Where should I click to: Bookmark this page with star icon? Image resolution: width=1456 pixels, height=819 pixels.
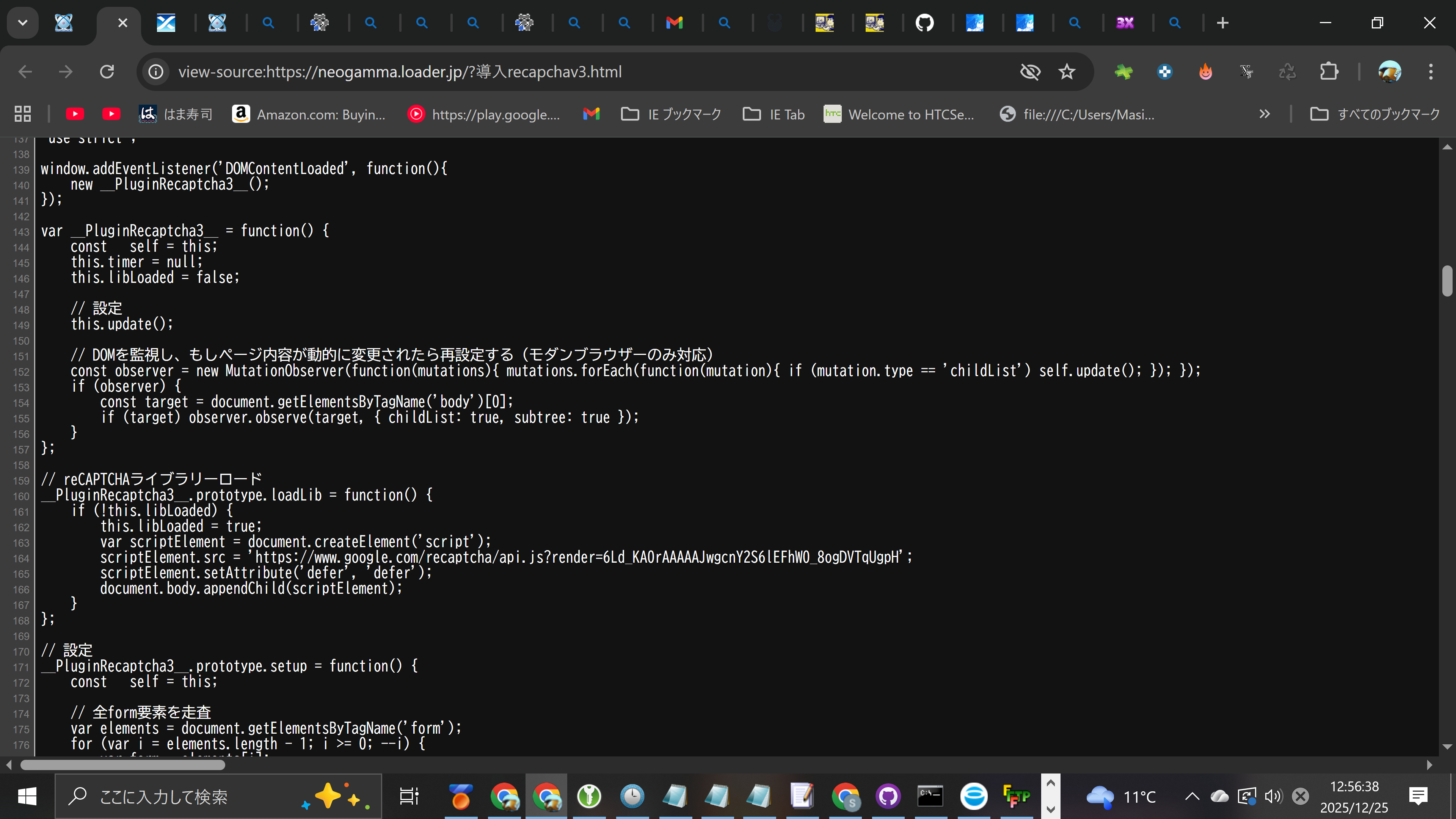[1067, 72]
